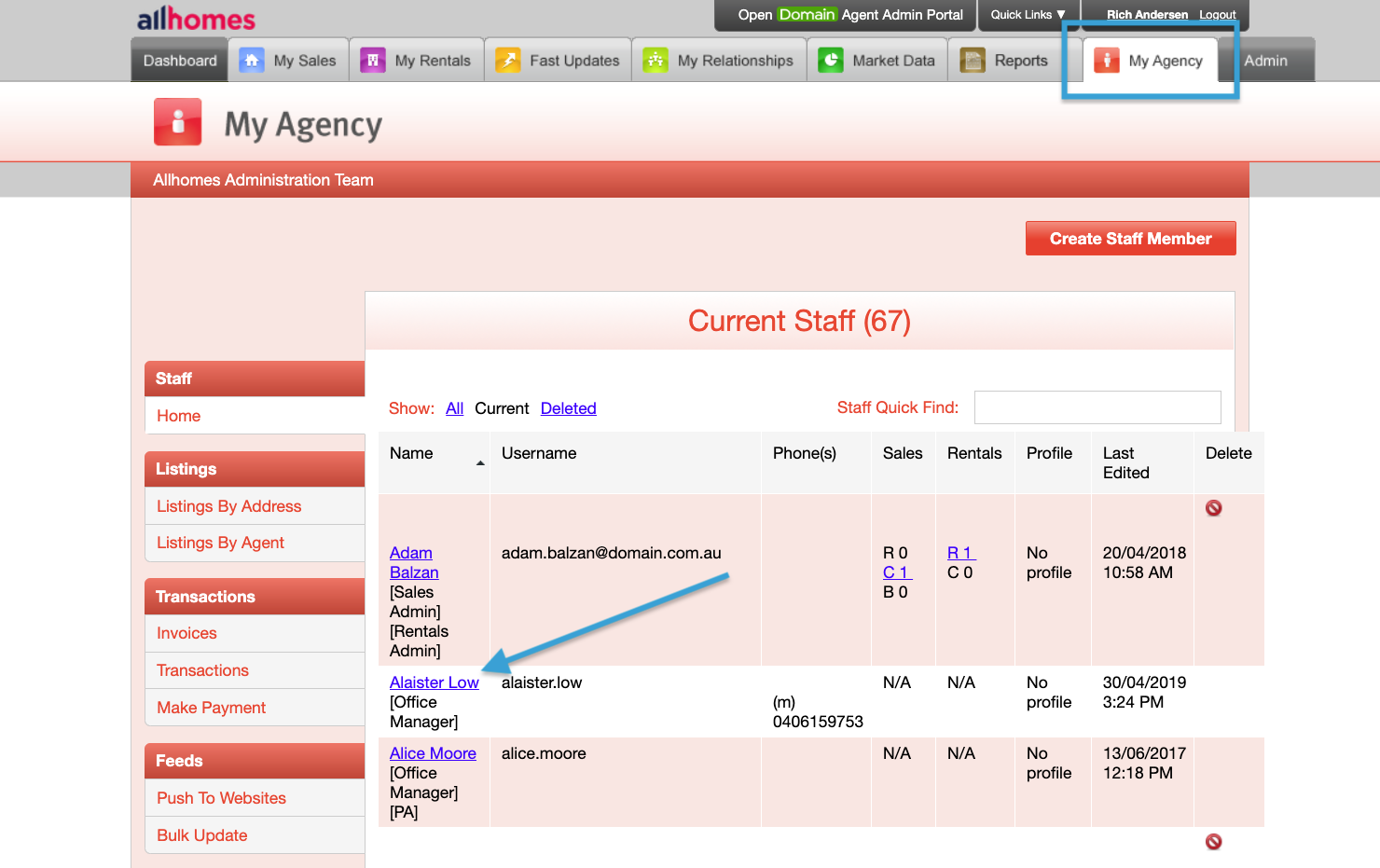The height and width of the screenshot is (868, 1380).
Task: Open Market Data via the chart icon
Action: (x=831, y=59)
